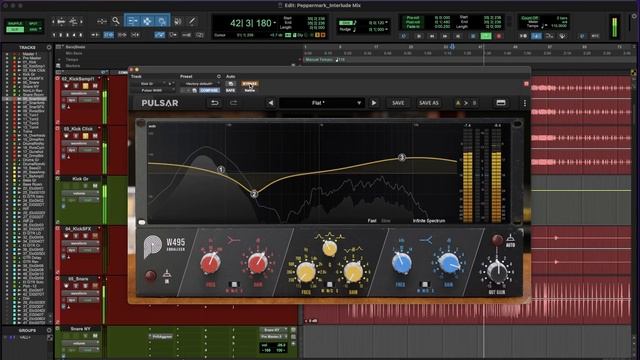
Task: Open the Nudge value dropdown
Action: click(x=386, y=29)
